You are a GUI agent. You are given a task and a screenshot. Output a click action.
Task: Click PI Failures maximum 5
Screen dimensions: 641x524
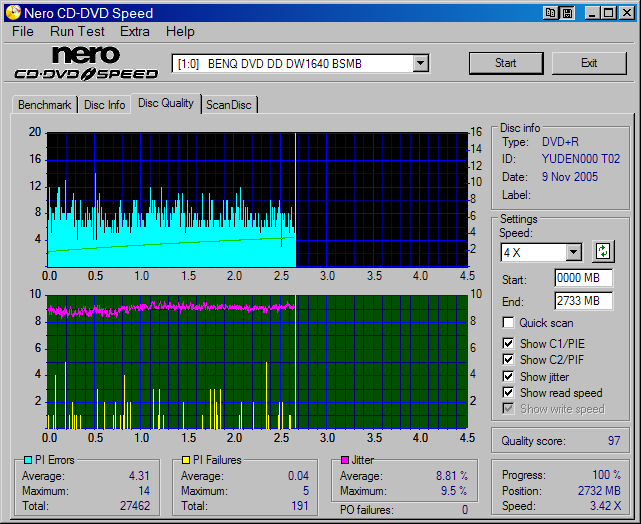[x=306, y=490]
